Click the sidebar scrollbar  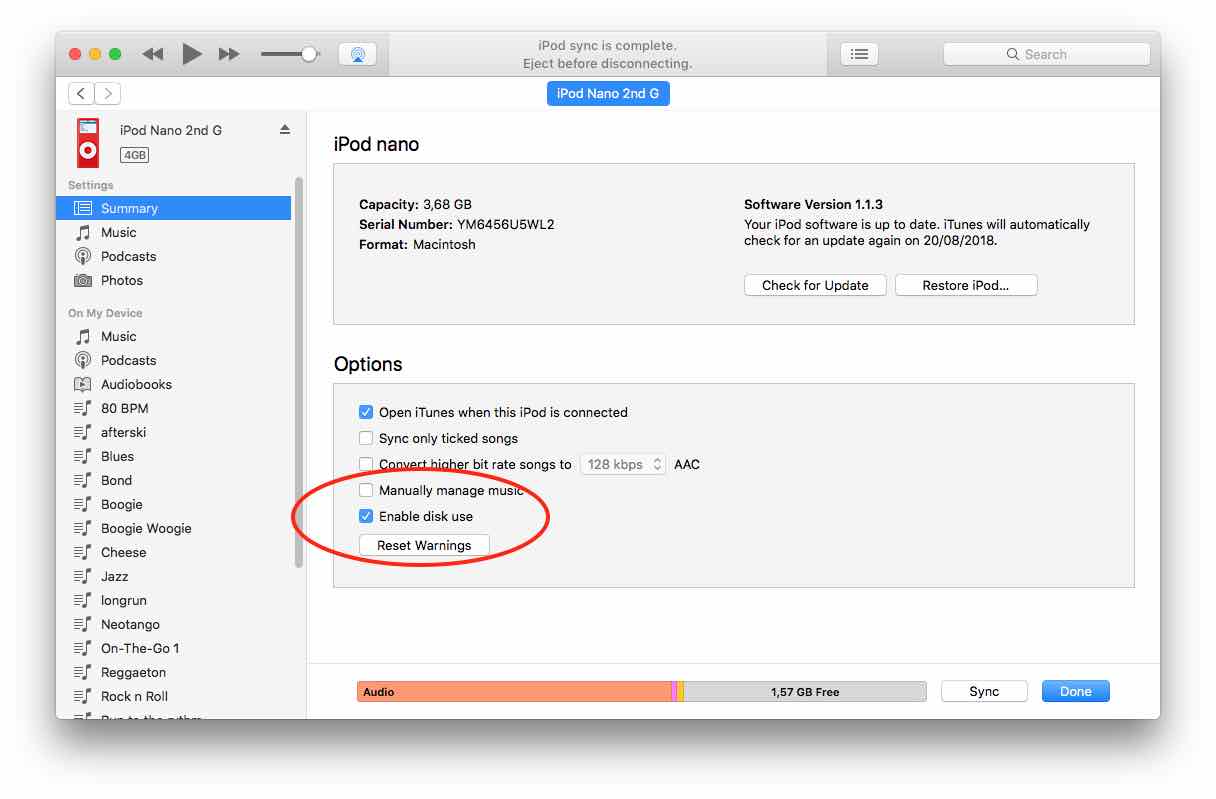(x=299, y=372)
